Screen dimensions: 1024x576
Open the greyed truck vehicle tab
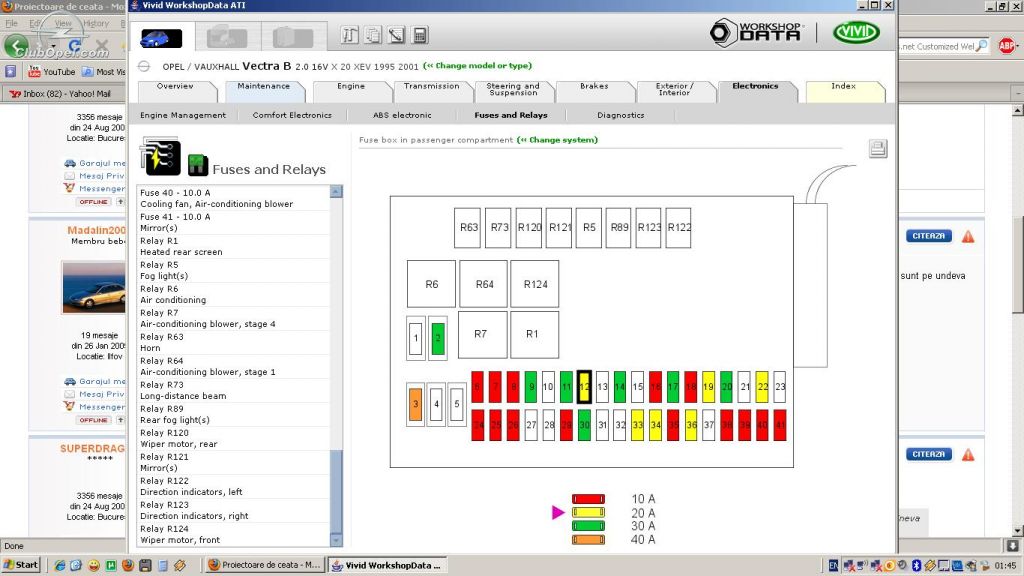[x=227, y=38]
